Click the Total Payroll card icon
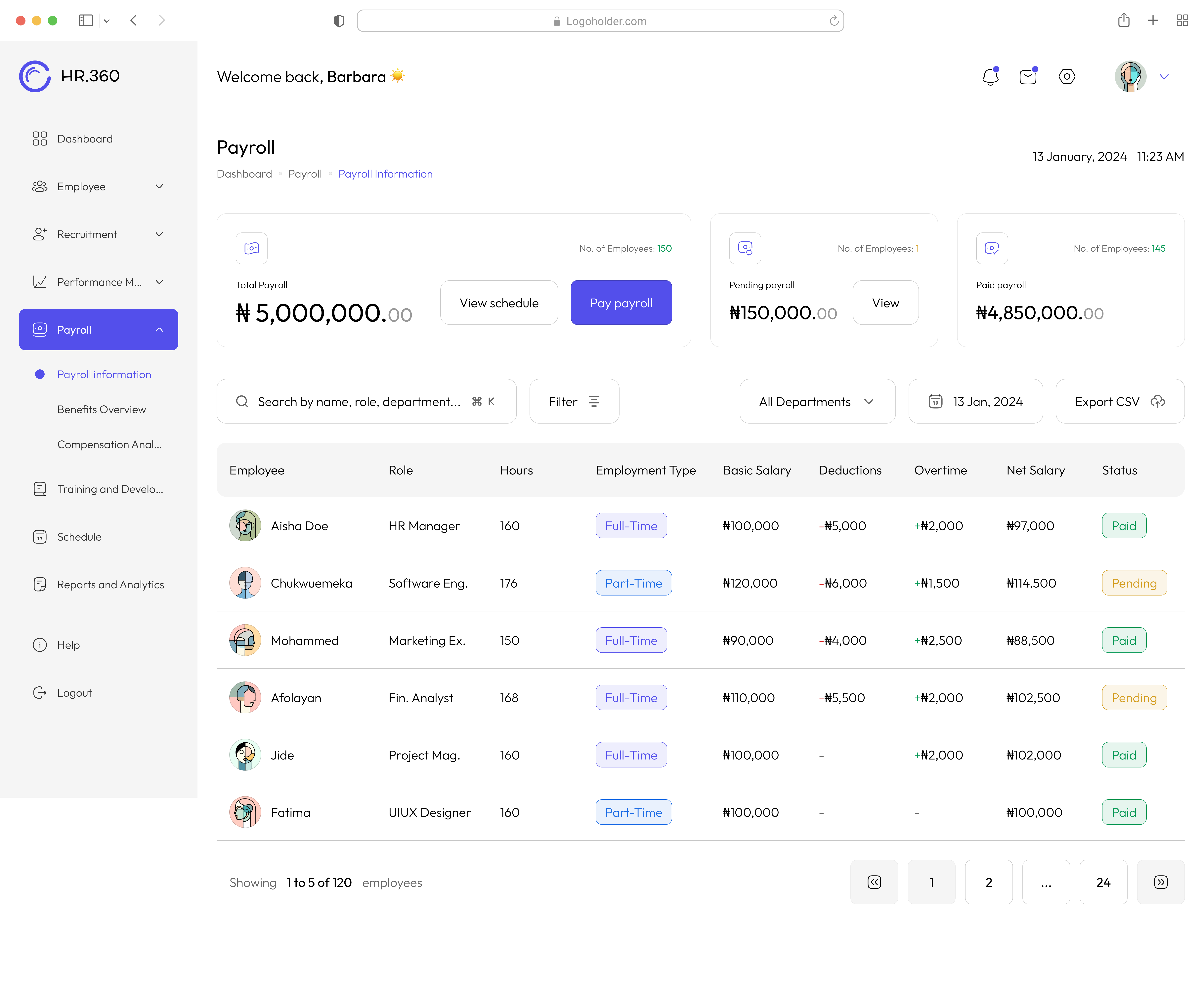This screenshot has height=984, width=1204. point(252,248)
